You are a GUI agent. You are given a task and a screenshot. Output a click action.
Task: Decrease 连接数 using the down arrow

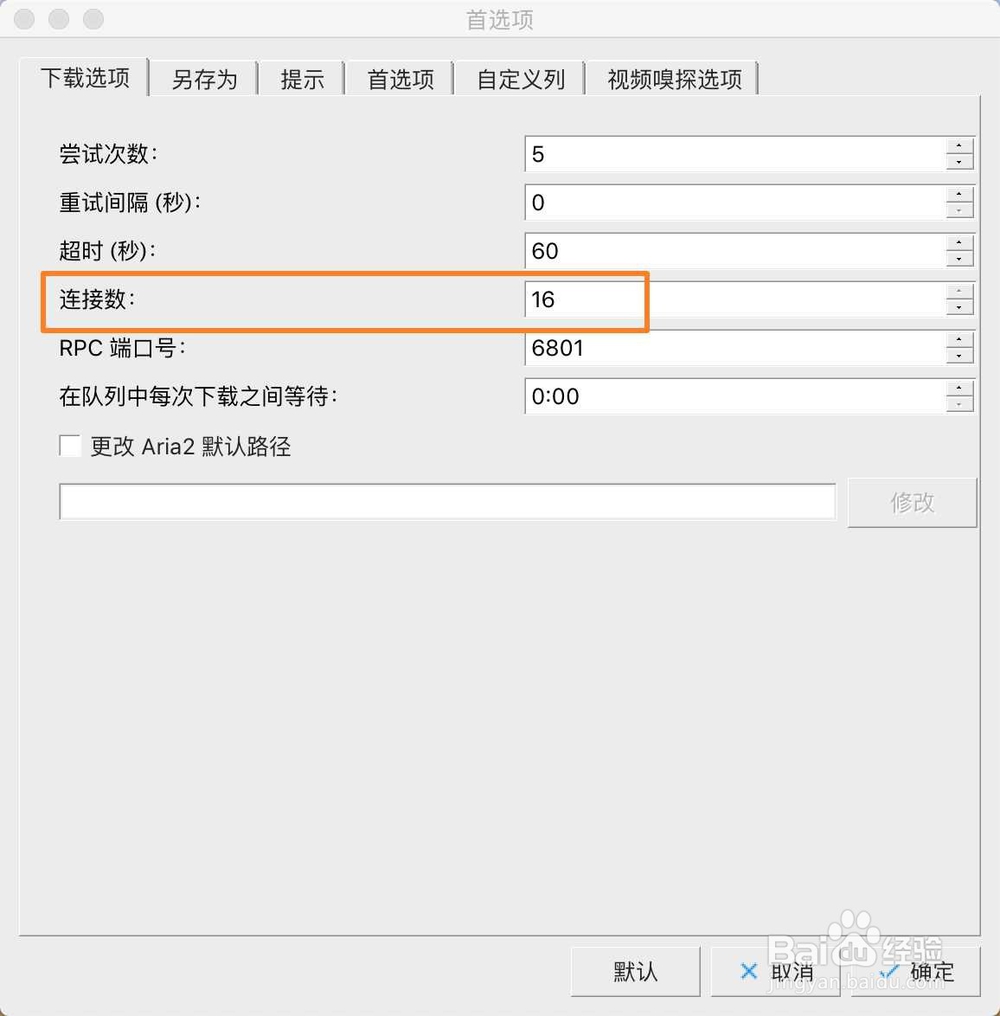[959, 307]
